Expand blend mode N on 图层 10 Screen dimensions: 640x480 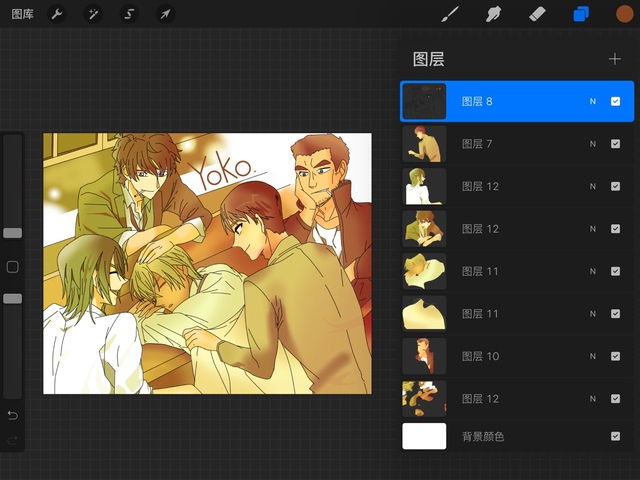592,356
